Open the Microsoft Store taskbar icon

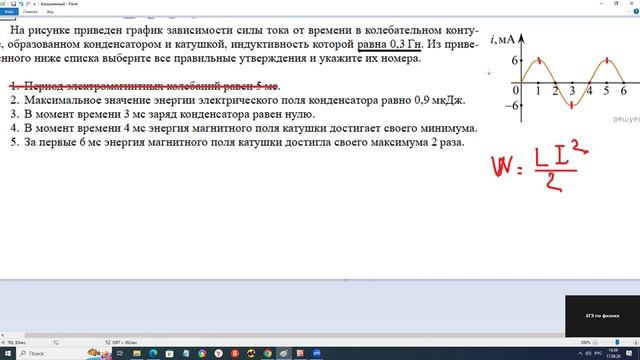pyautogui.click(x=169, y=353)
